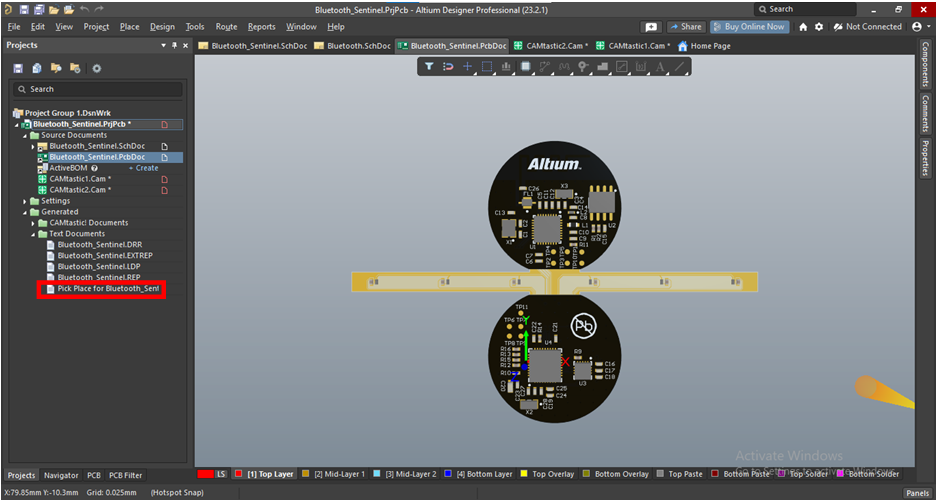Click the selection rectangle tool icon

[x=487, y=67]
